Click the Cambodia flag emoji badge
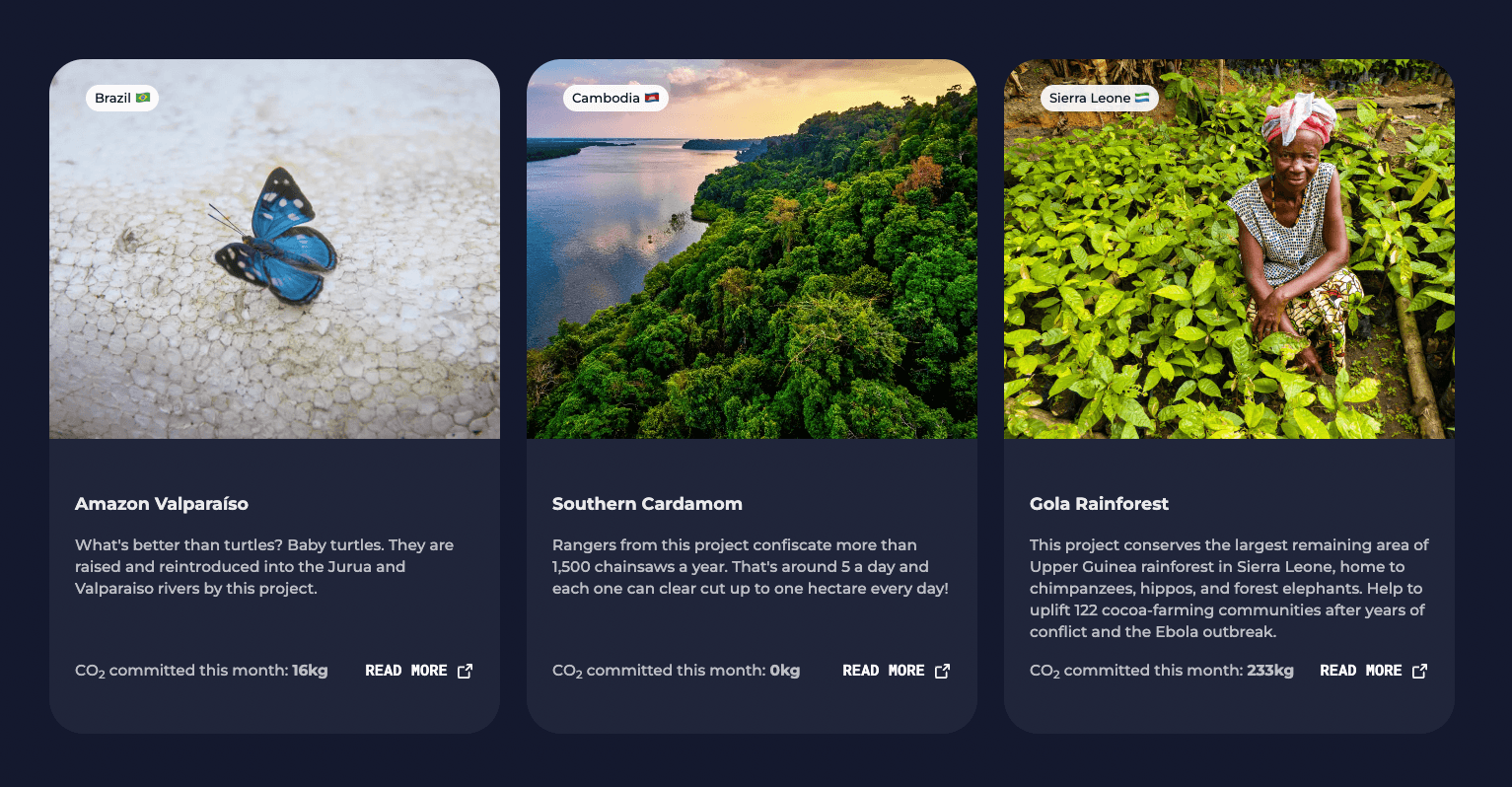This screenshot has height=787, width=1512. pos(615,98)
